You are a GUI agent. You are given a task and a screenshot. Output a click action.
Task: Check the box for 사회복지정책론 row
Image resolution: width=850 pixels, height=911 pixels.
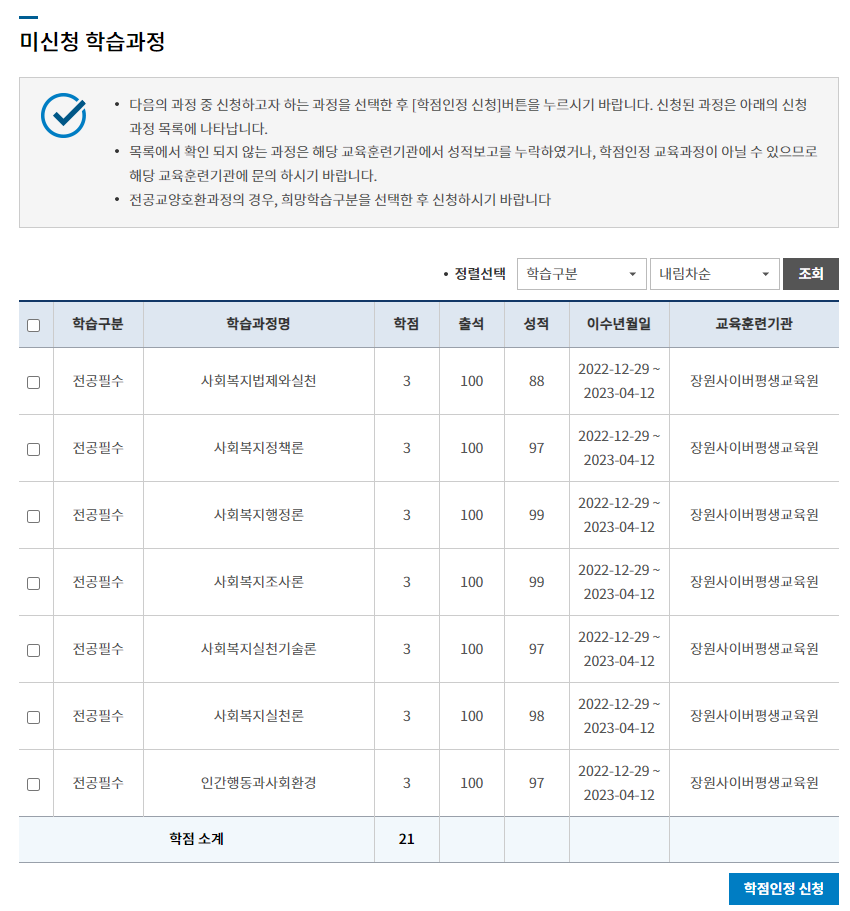pos(34,449)
